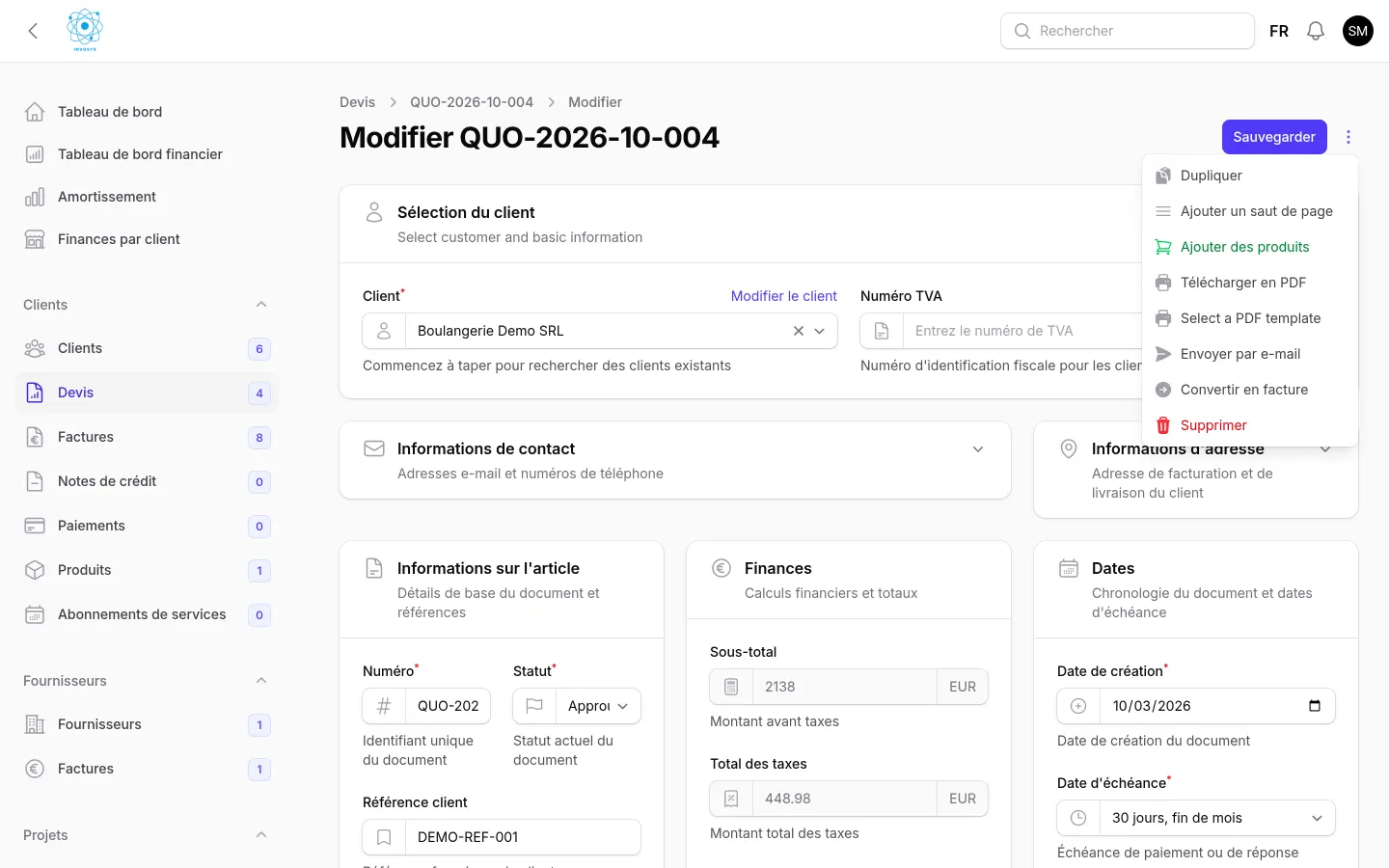Select Ajouter un saut de page
Screen dimensions: 1389x868
pos(1250,211)
